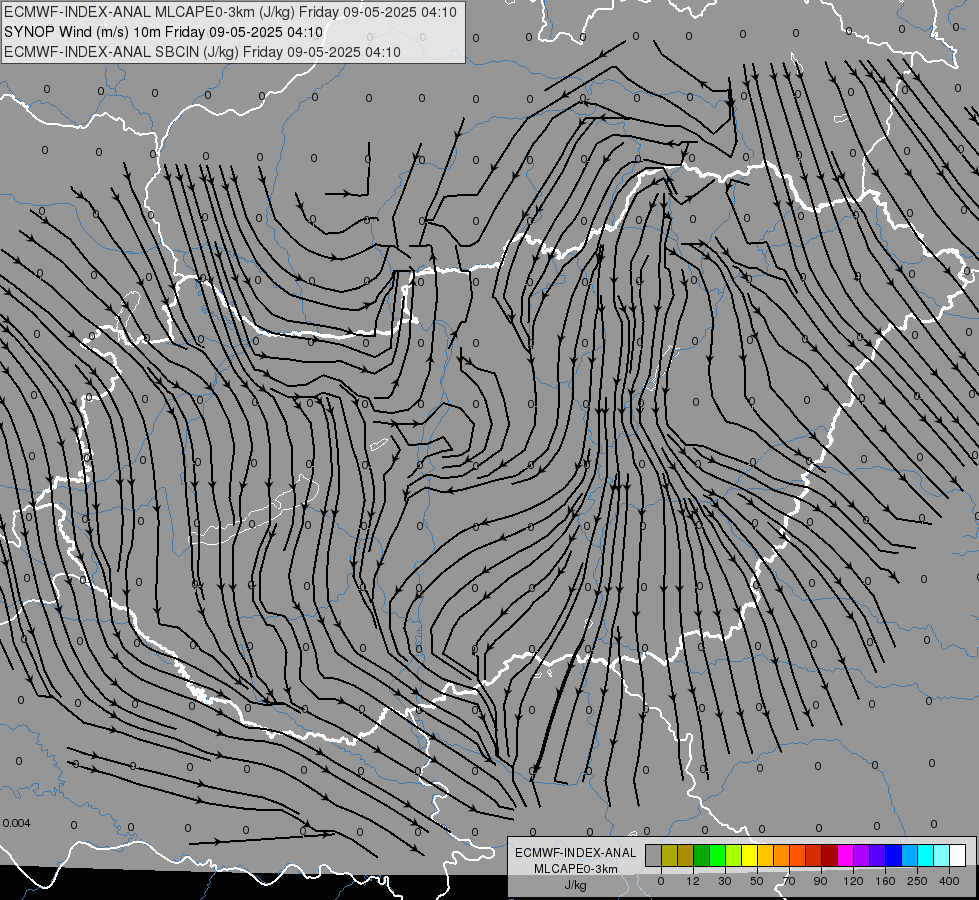Click the colorbar tick label '12'
The image size is (979, 900).
(693, 881)
